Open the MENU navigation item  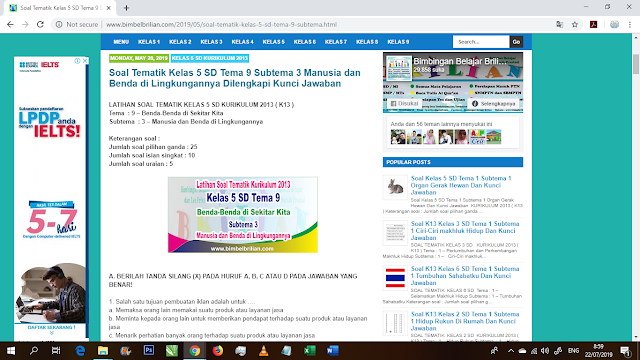[x=121, y=42]
